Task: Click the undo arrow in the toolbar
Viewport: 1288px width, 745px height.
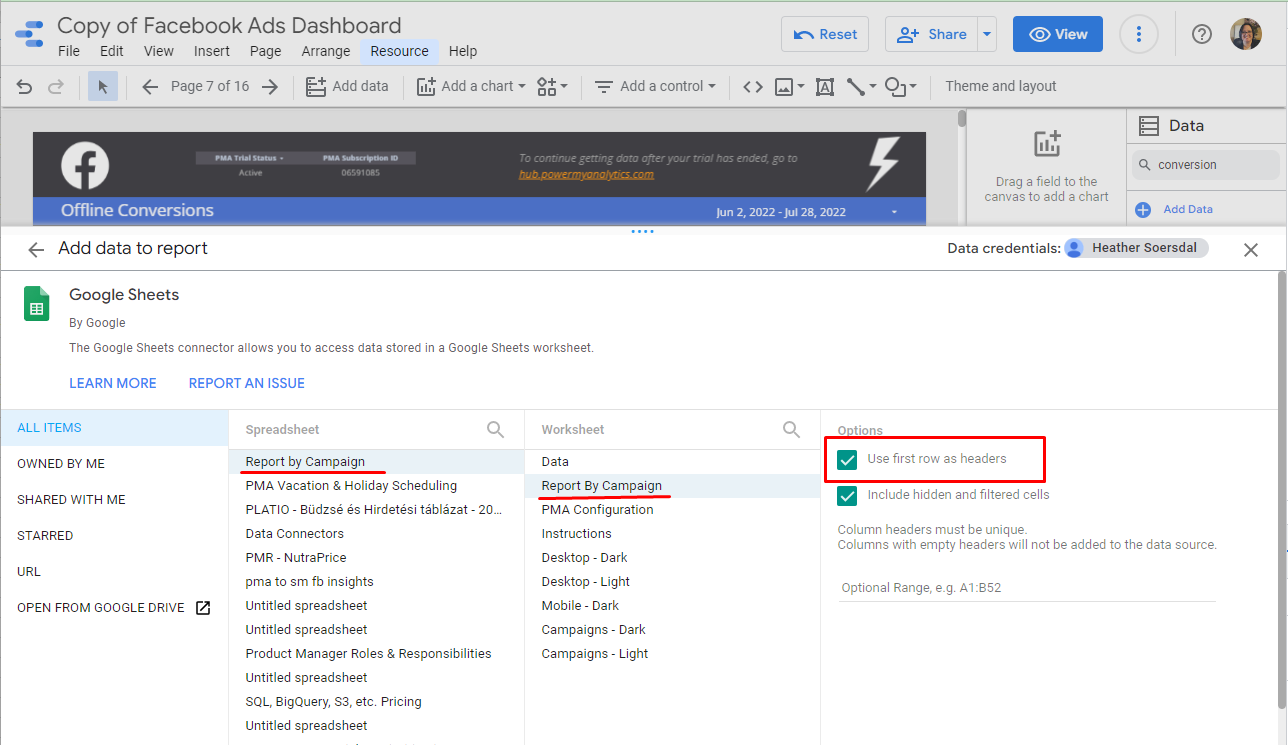Action: [x=25, y=87]
